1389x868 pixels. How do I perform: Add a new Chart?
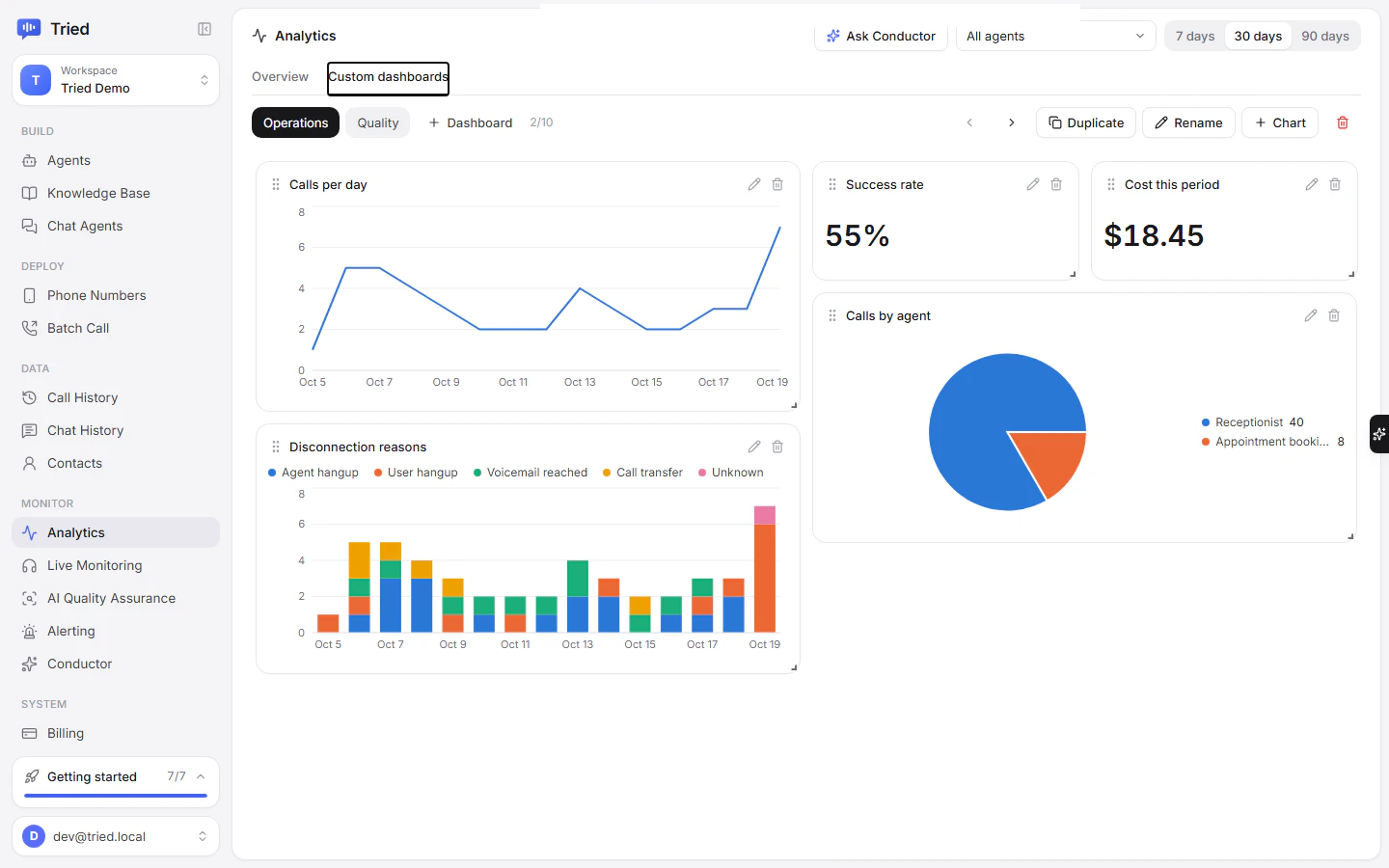tap(1280, 122)
